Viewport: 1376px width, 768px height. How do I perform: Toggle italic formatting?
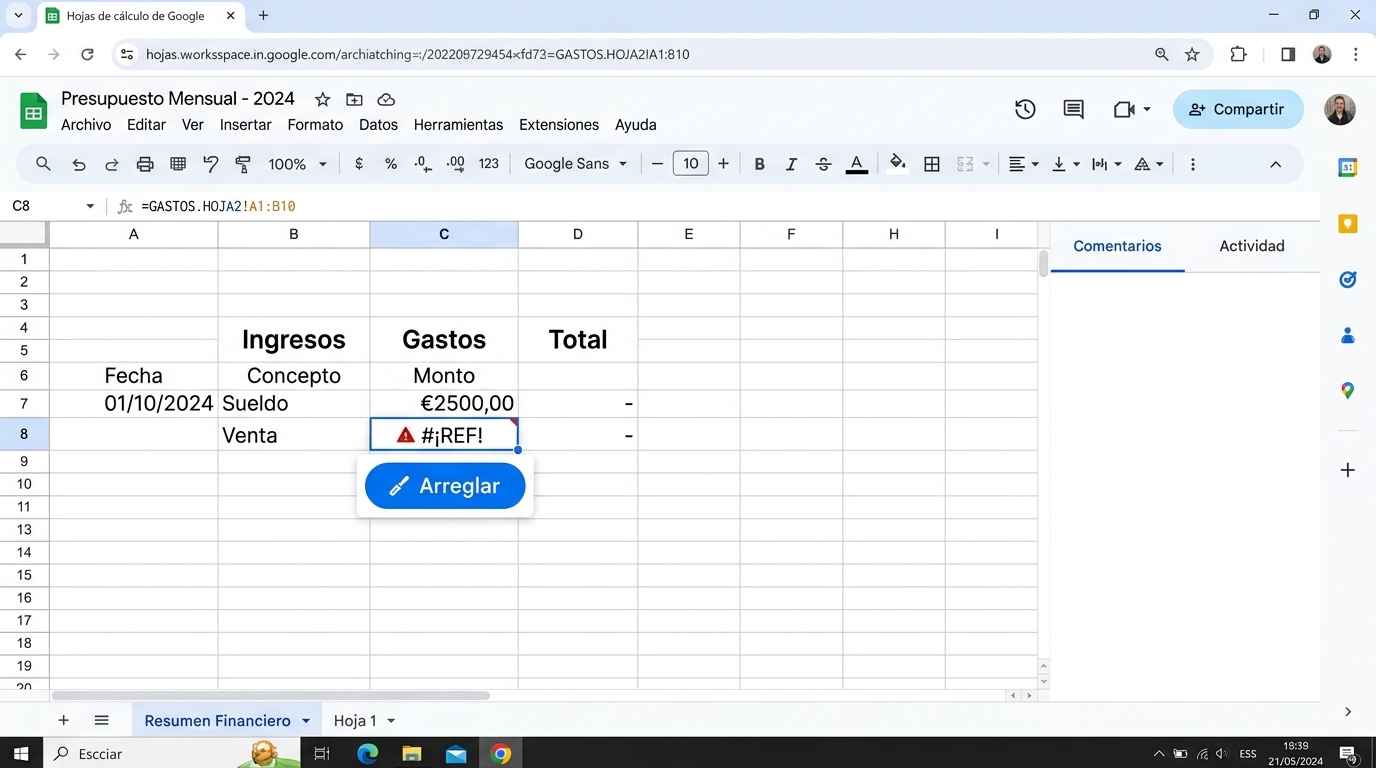click(791, 164)
